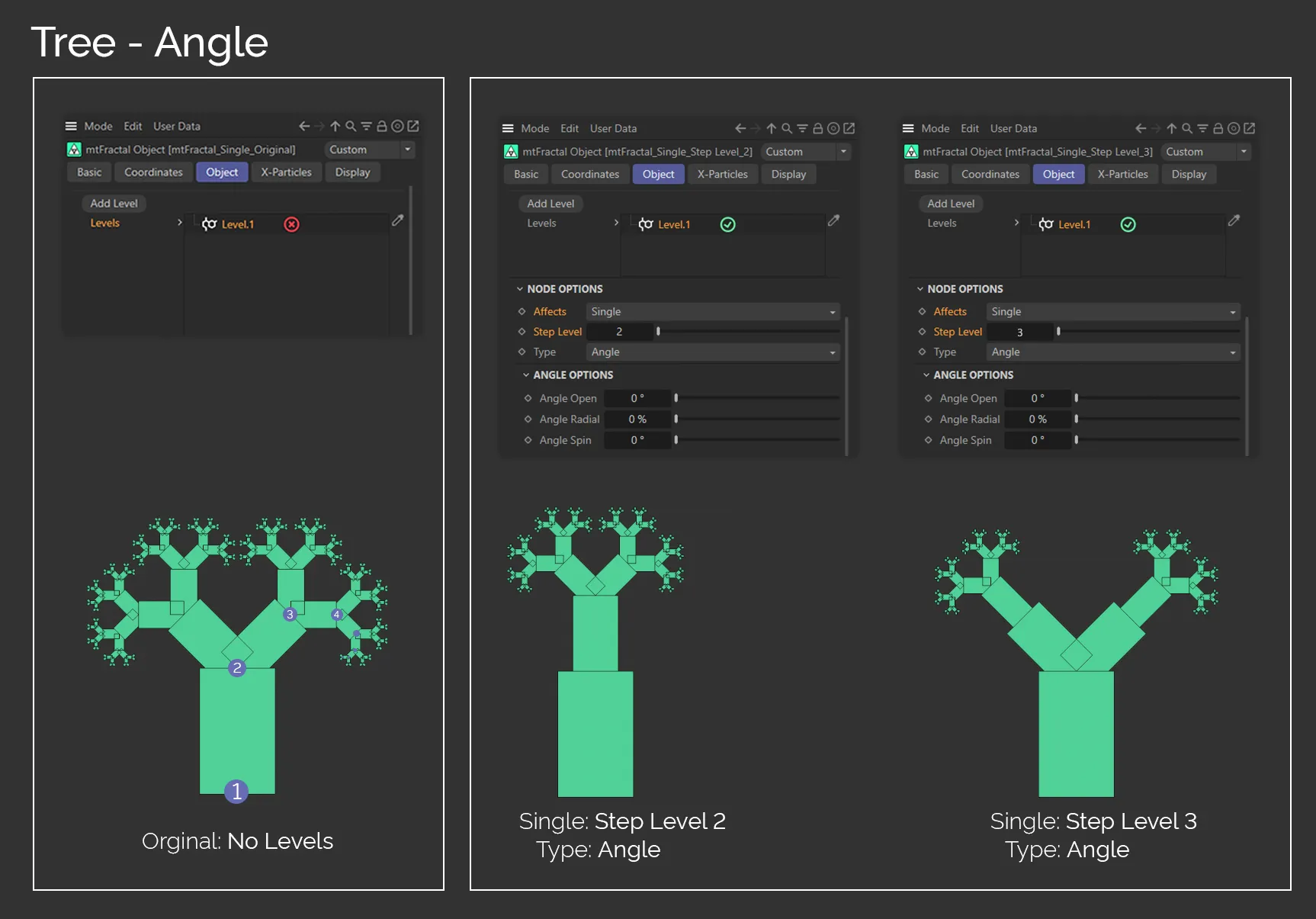Open the Affects dropdown in the Step Level_2 panel
The height and width of the screenshot is (919, 1316).
(x=713, y=312)
